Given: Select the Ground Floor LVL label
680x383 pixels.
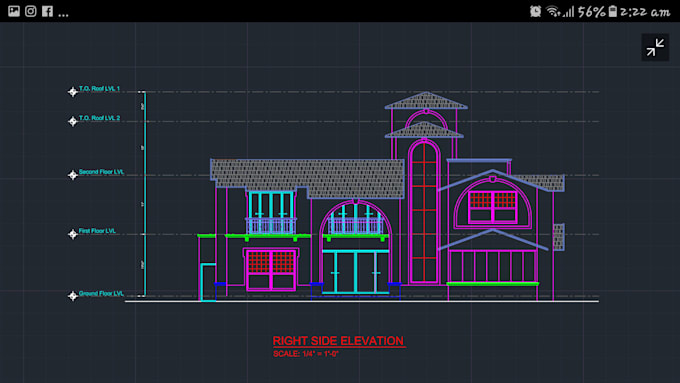Looking at the screenshot, I should [x=101, y=294].
